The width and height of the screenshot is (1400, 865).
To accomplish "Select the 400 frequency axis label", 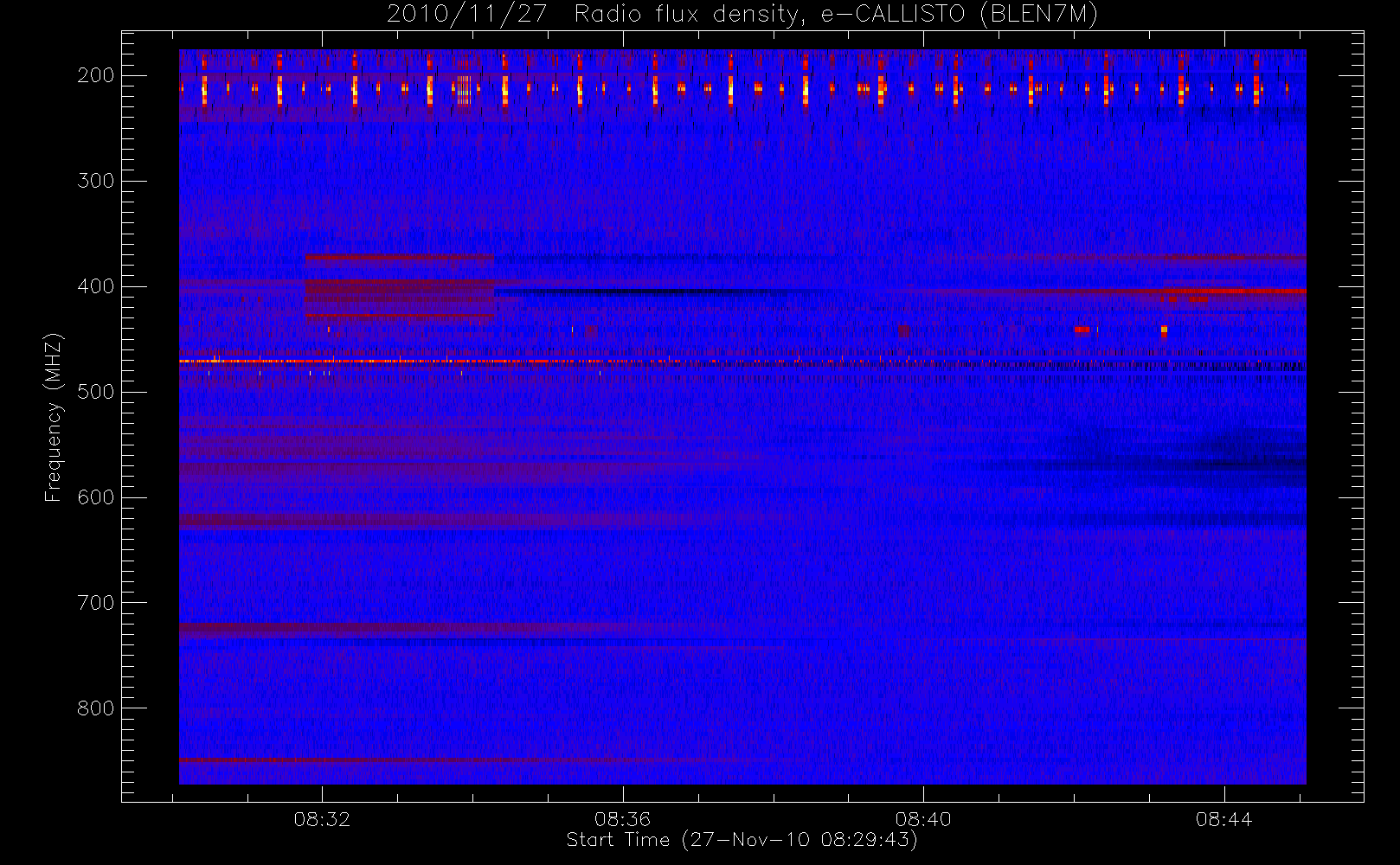I will coord(95,286).
